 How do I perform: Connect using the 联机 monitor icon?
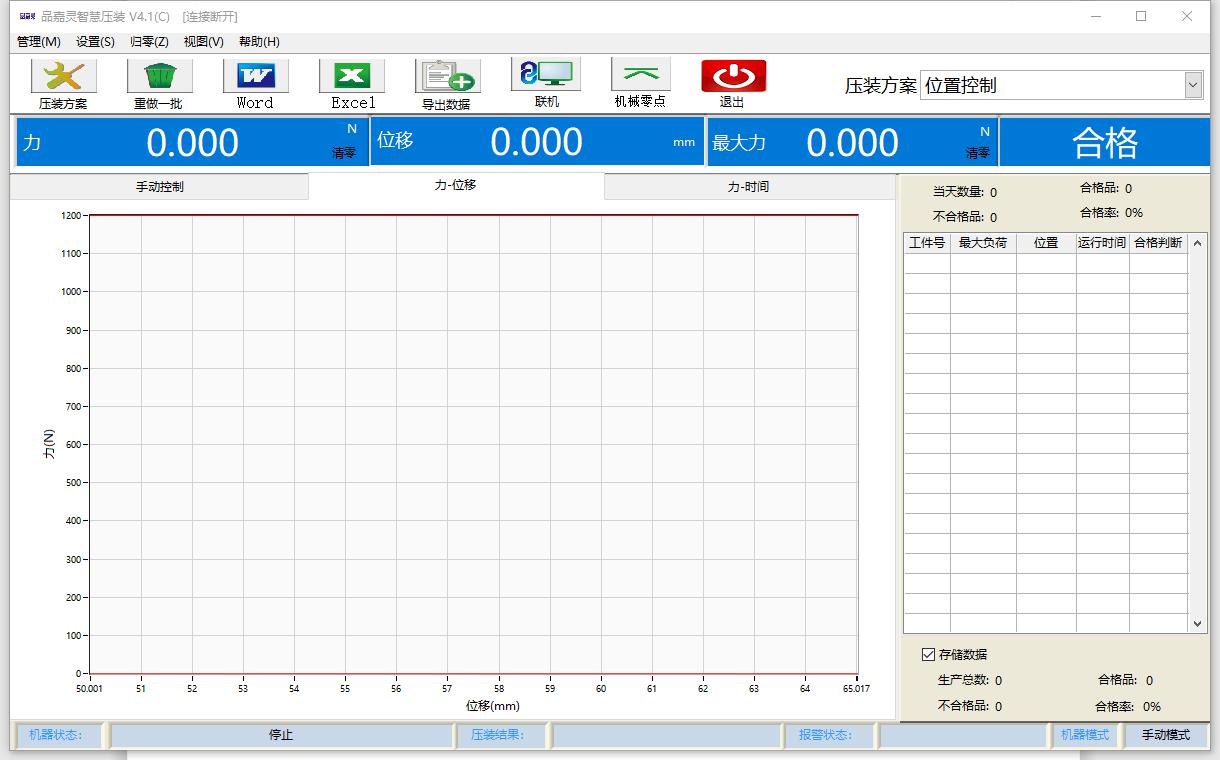(x=546, y=75)
